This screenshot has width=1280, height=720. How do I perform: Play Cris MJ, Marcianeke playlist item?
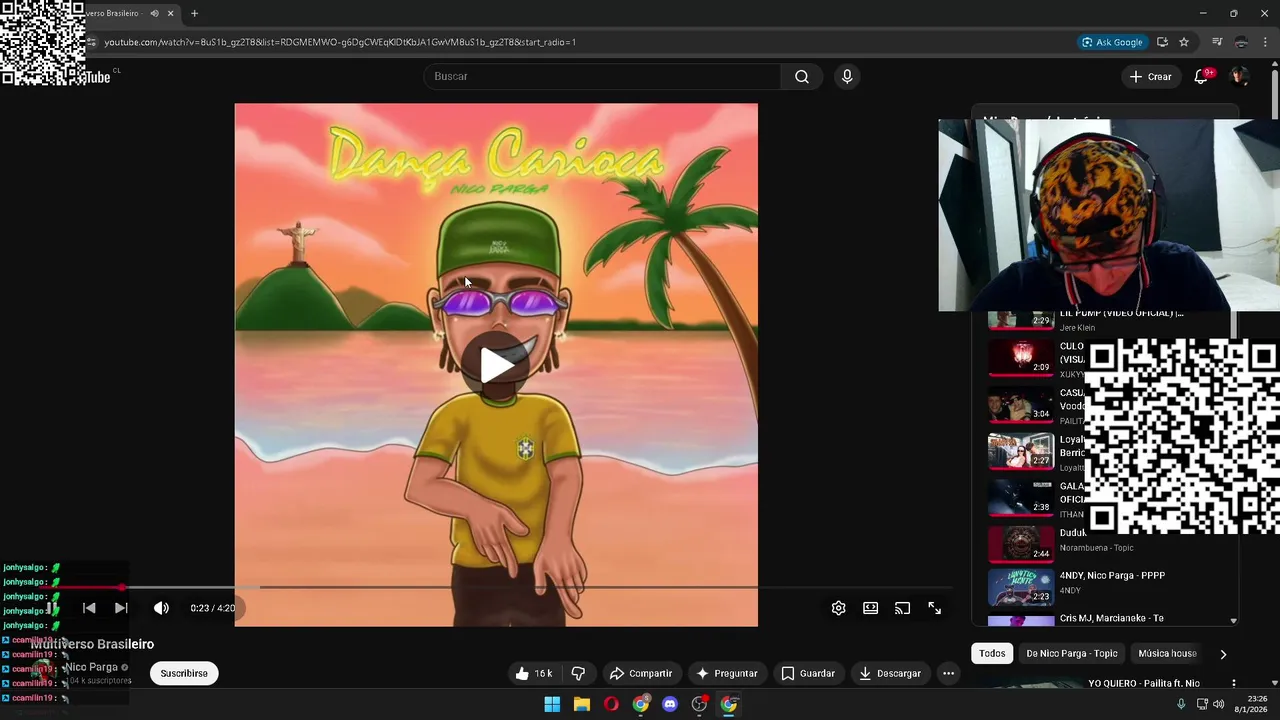(x=1110, y=620)
